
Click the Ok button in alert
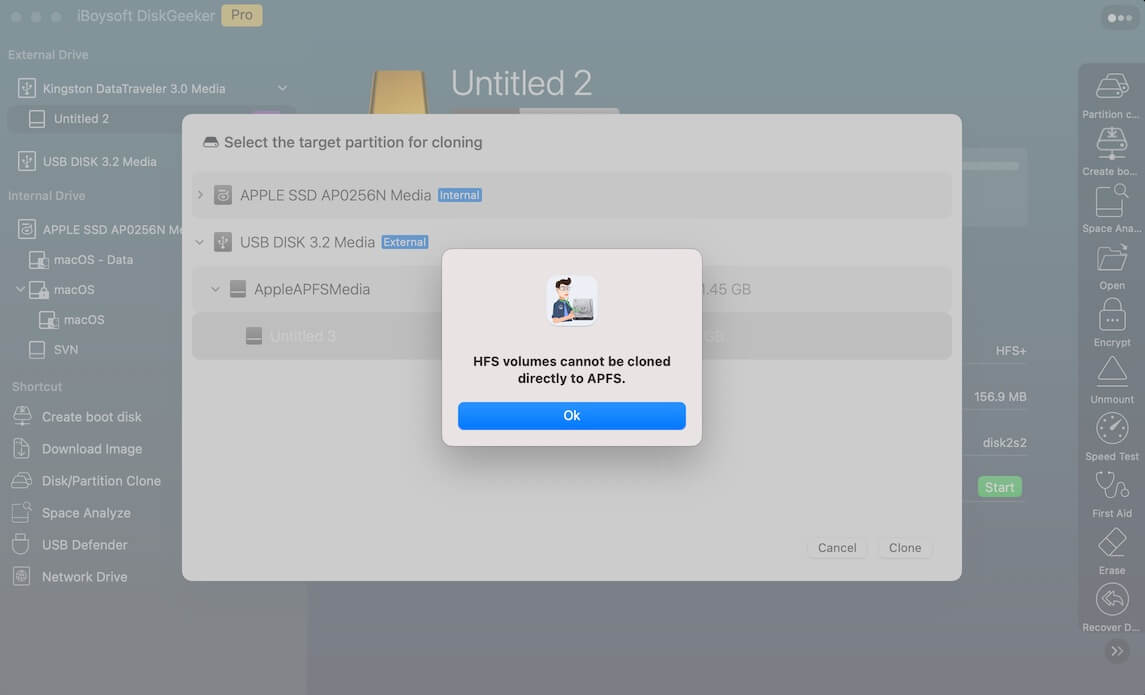click(x=571, y=416)
